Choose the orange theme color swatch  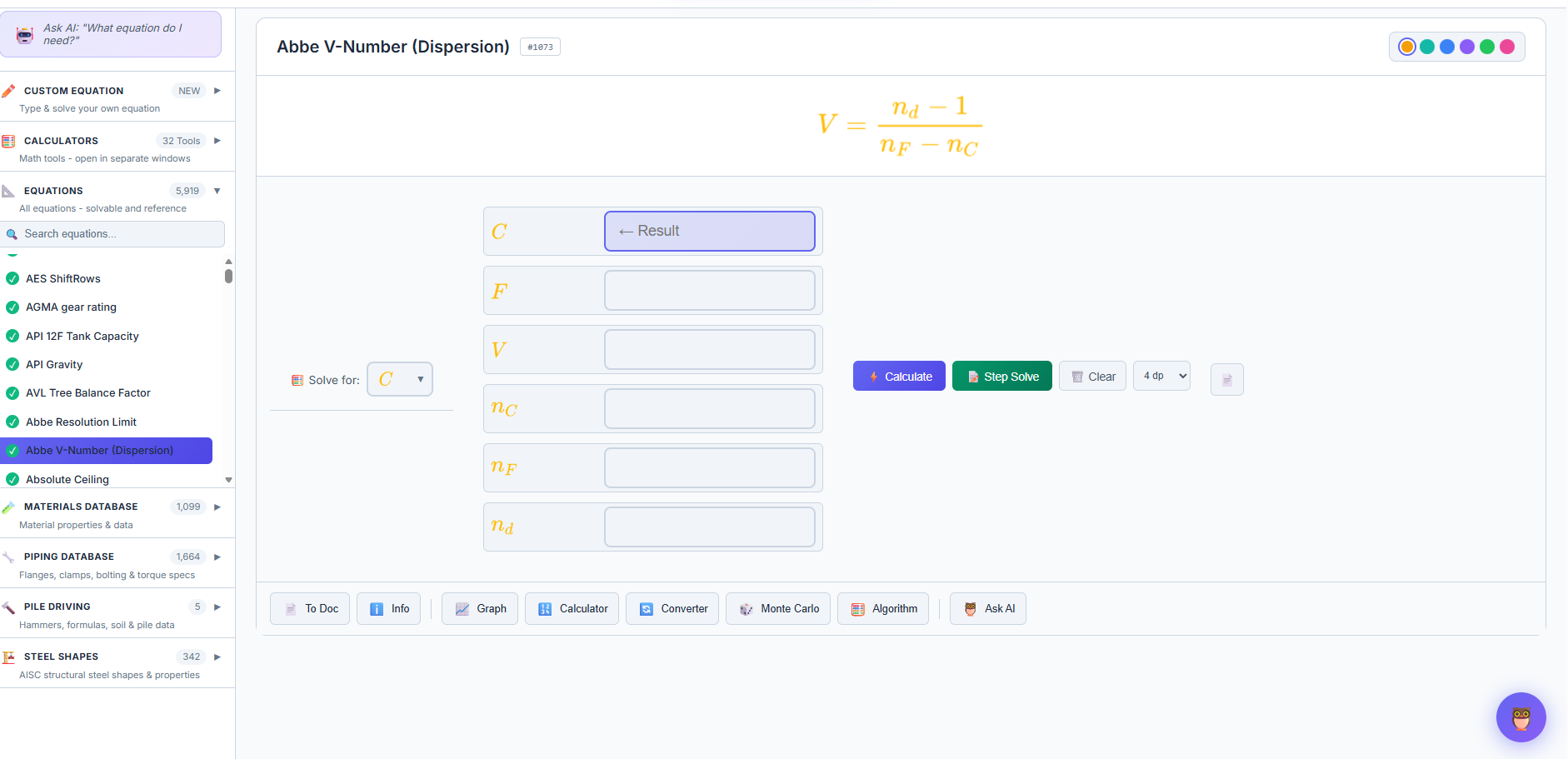click(x=1407, y=47)
